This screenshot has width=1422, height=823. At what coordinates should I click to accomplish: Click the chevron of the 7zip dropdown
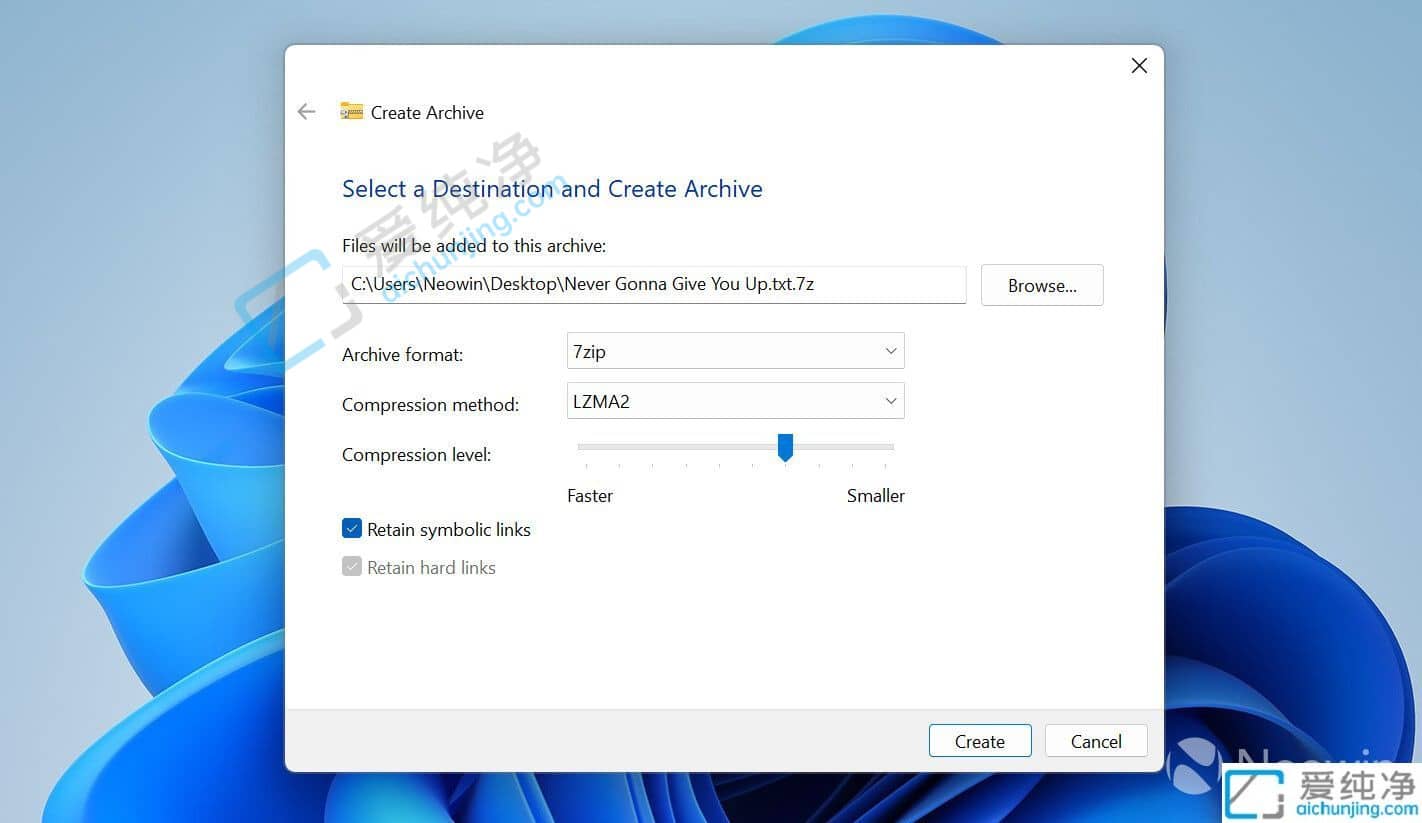pos(890,351)
